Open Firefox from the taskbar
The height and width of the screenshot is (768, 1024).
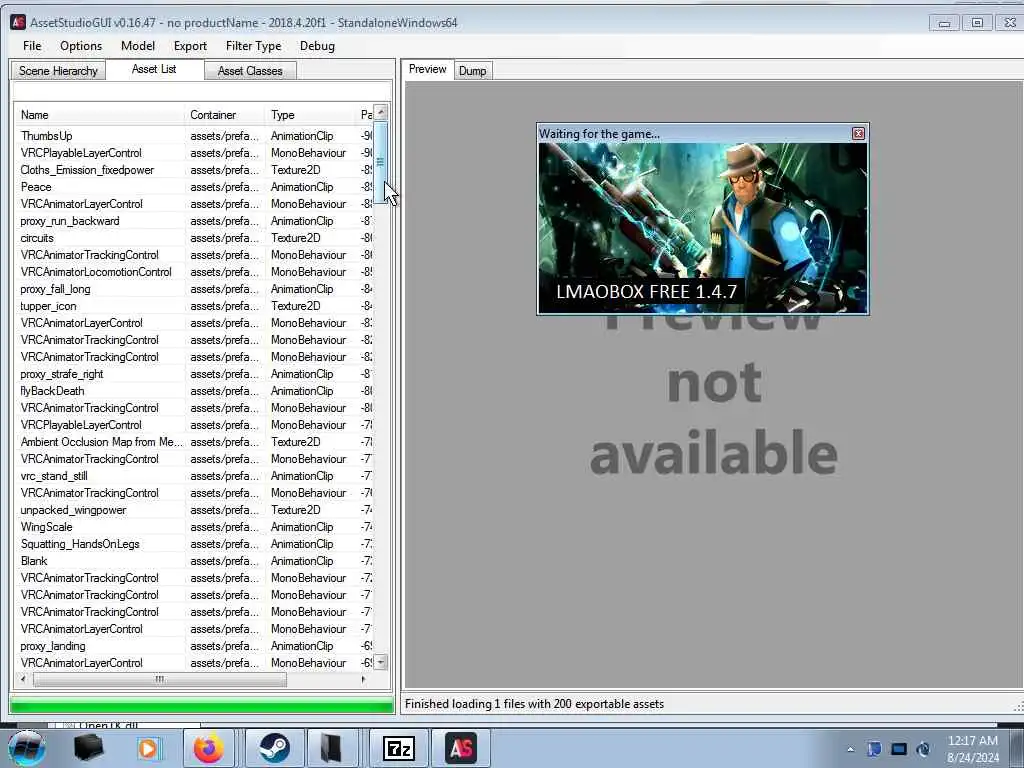click(x=208, y=748)
